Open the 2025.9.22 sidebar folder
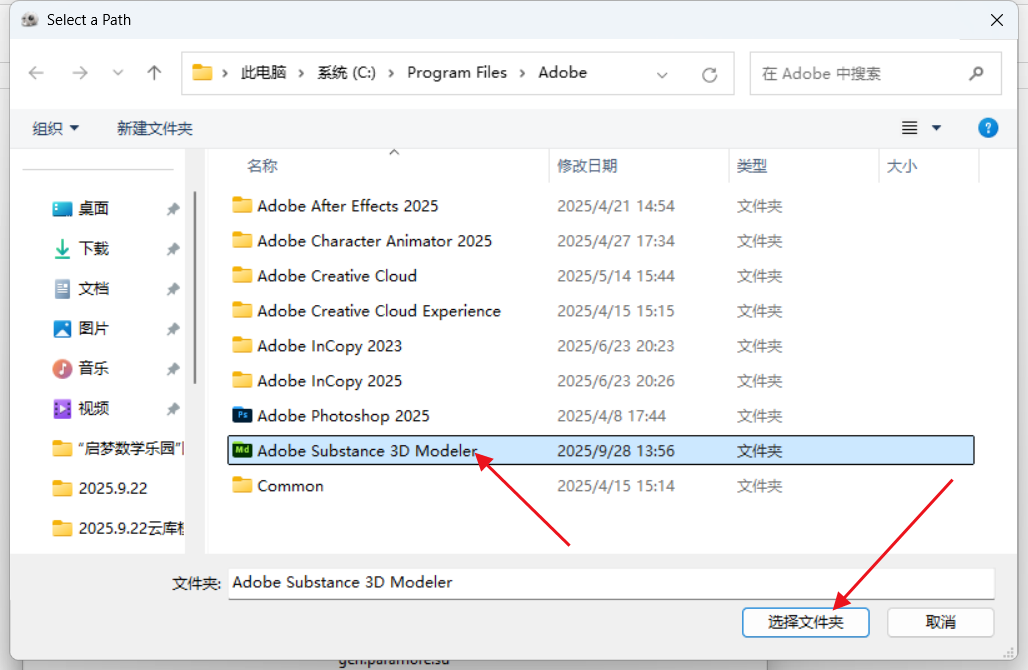 (100, 488)
